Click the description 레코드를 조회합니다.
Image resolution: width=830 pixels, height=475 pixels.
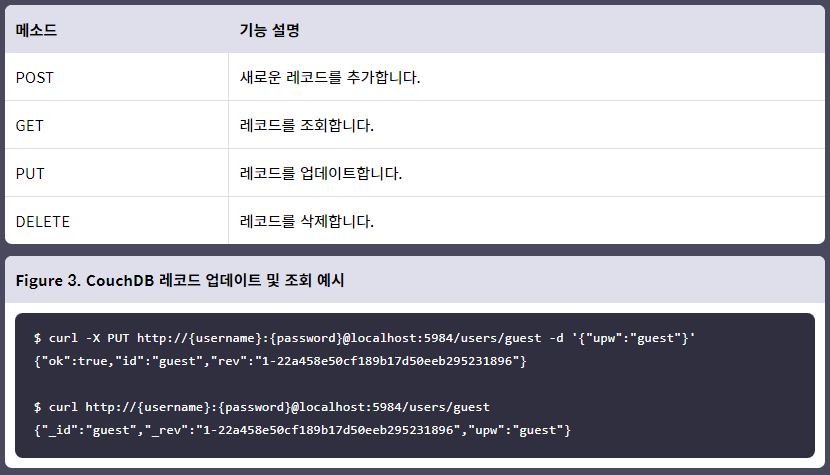coord(306,126)
